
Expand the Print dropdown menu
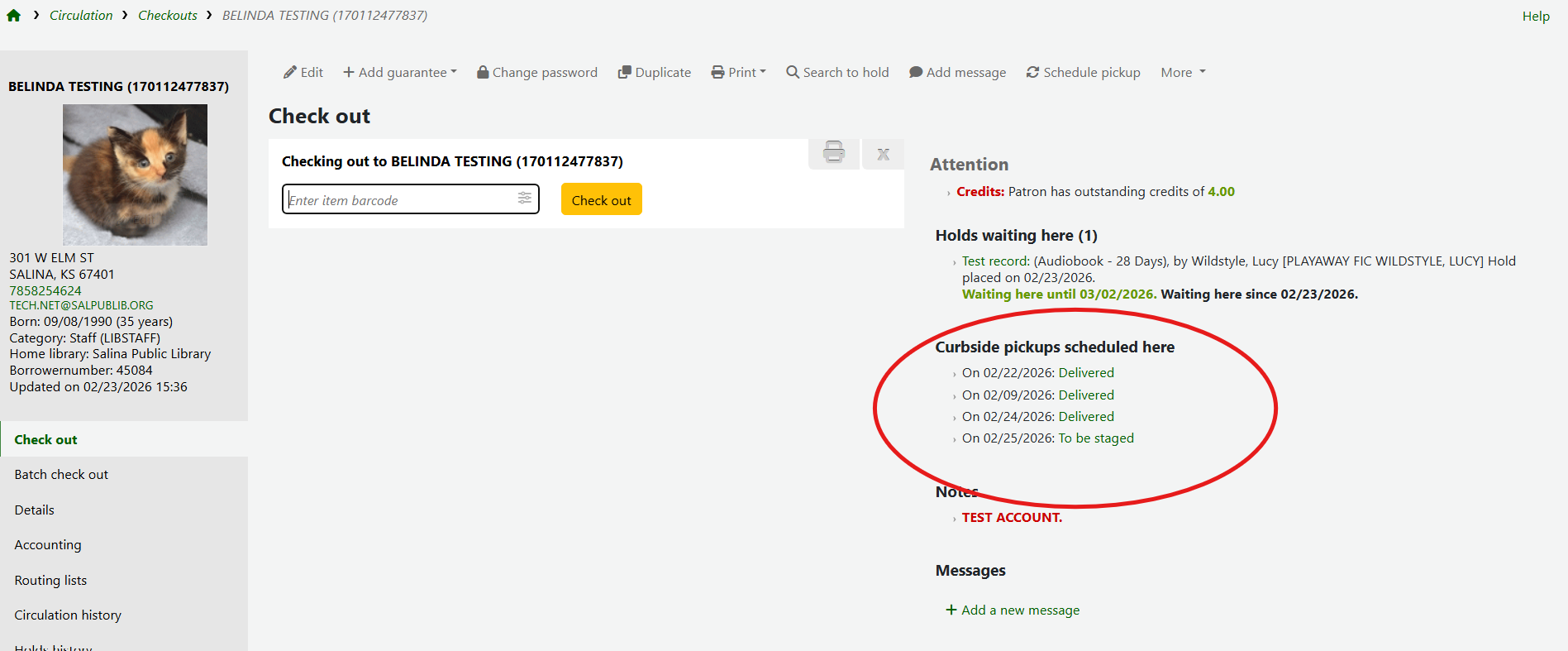(x=738, y=73)
